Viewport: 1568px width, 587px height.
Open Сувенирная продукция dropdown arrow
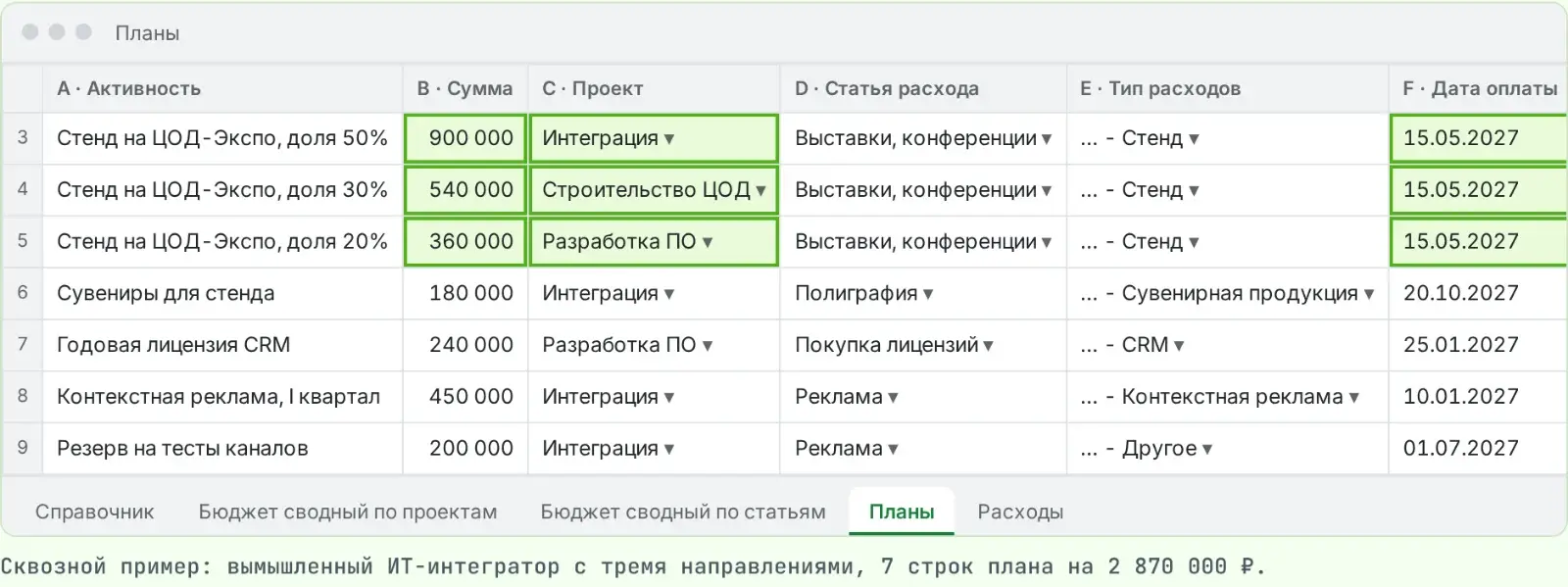click(x=1369, y=294)
